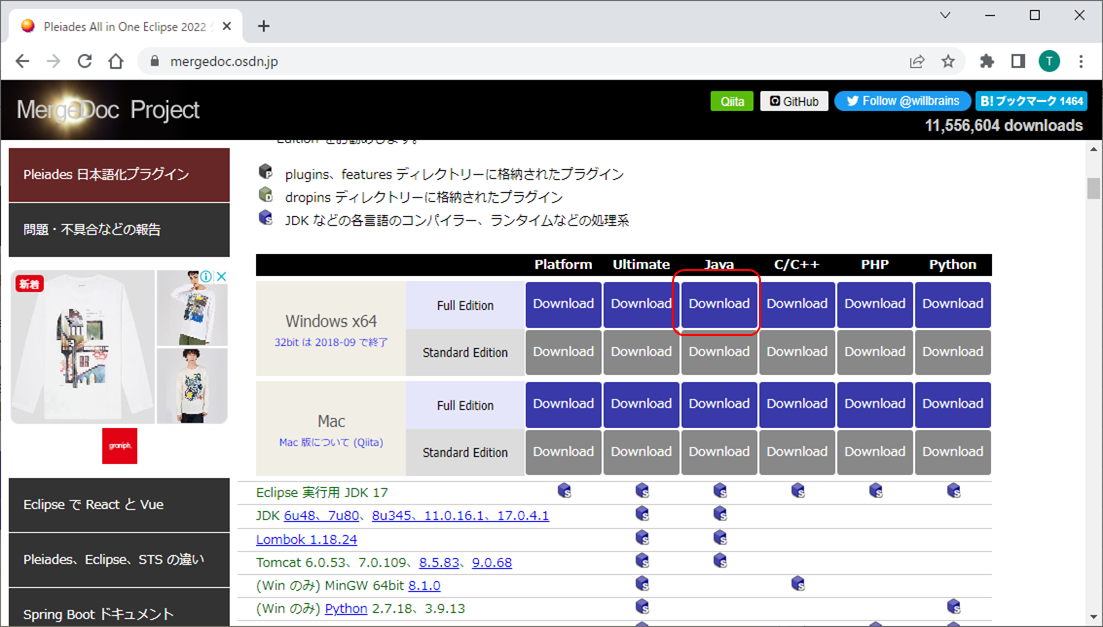This screenshot has width=1103, height=627.
Task: Click the white long-sleeve shirt ad image
Action: click(x=82, y=347)
